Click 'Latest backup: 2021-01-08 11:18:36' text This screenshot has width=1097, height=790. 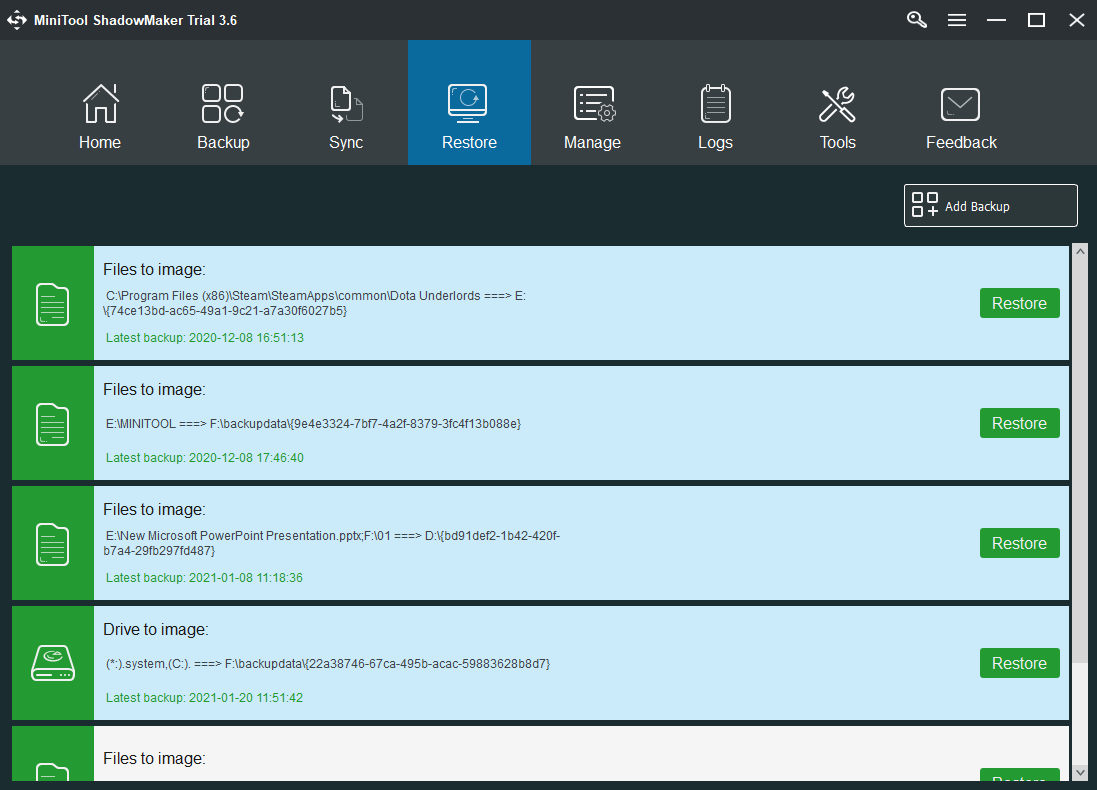point(204,578)
